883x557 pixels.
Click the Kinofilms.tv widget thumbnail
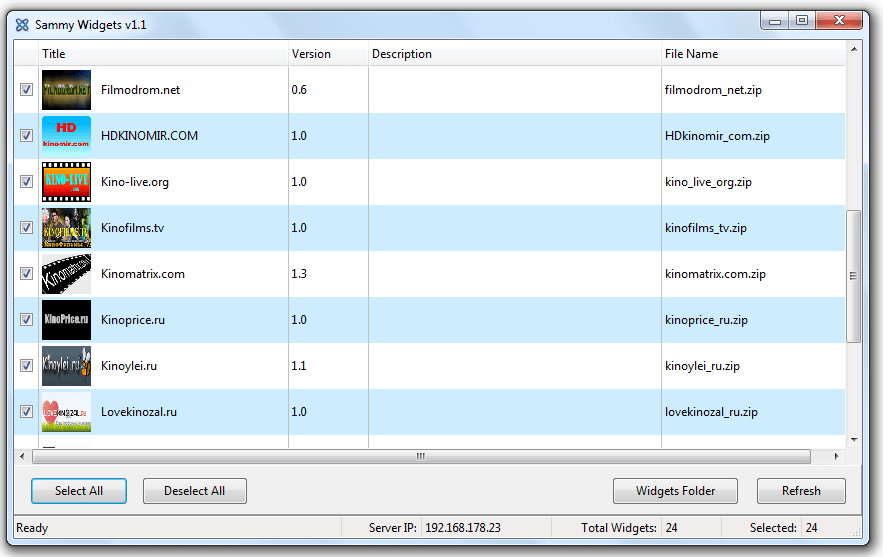pyautogui.click(x=66, y=228)
